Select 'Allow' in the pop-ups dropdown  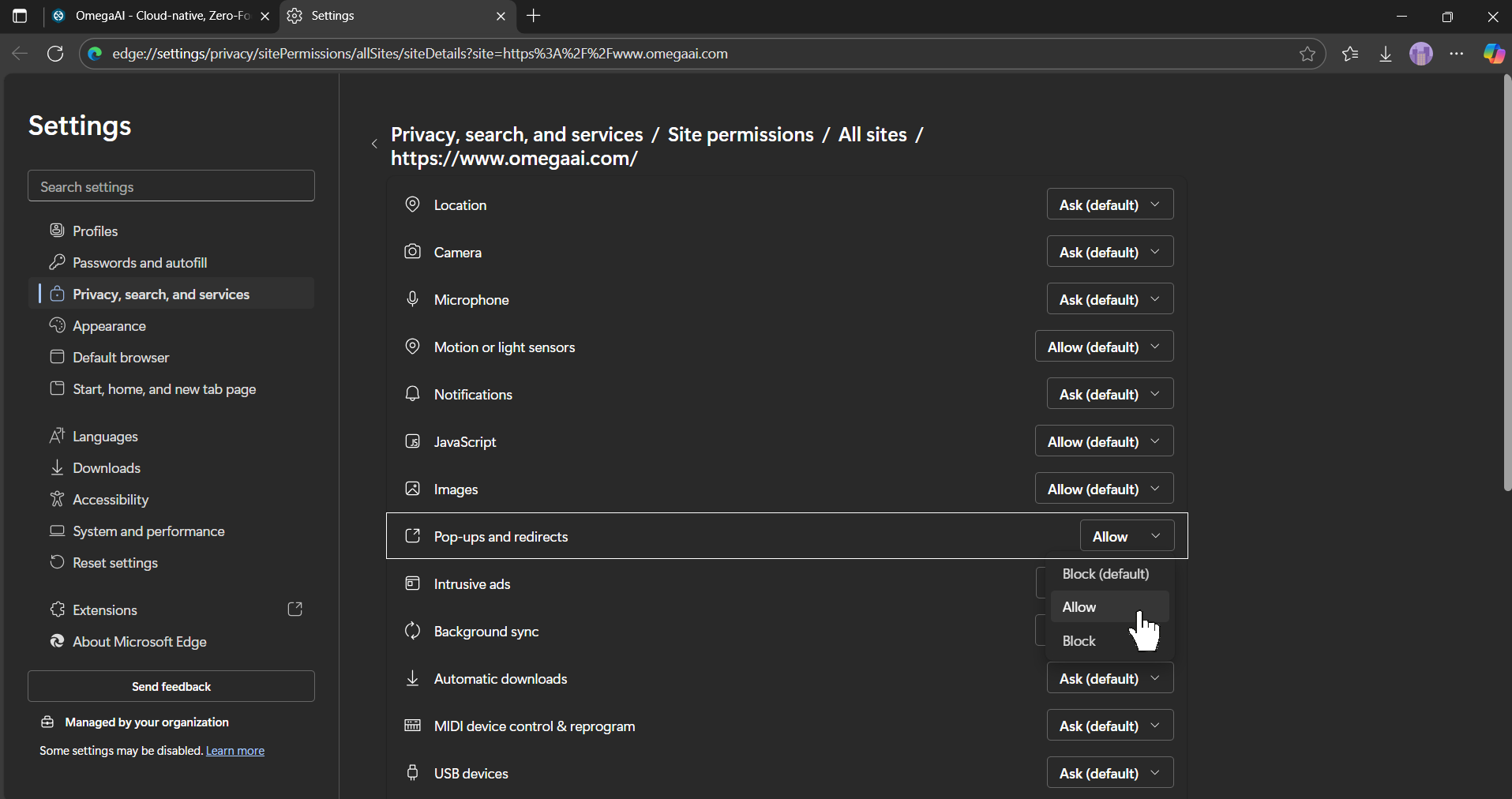point(1079,606)
